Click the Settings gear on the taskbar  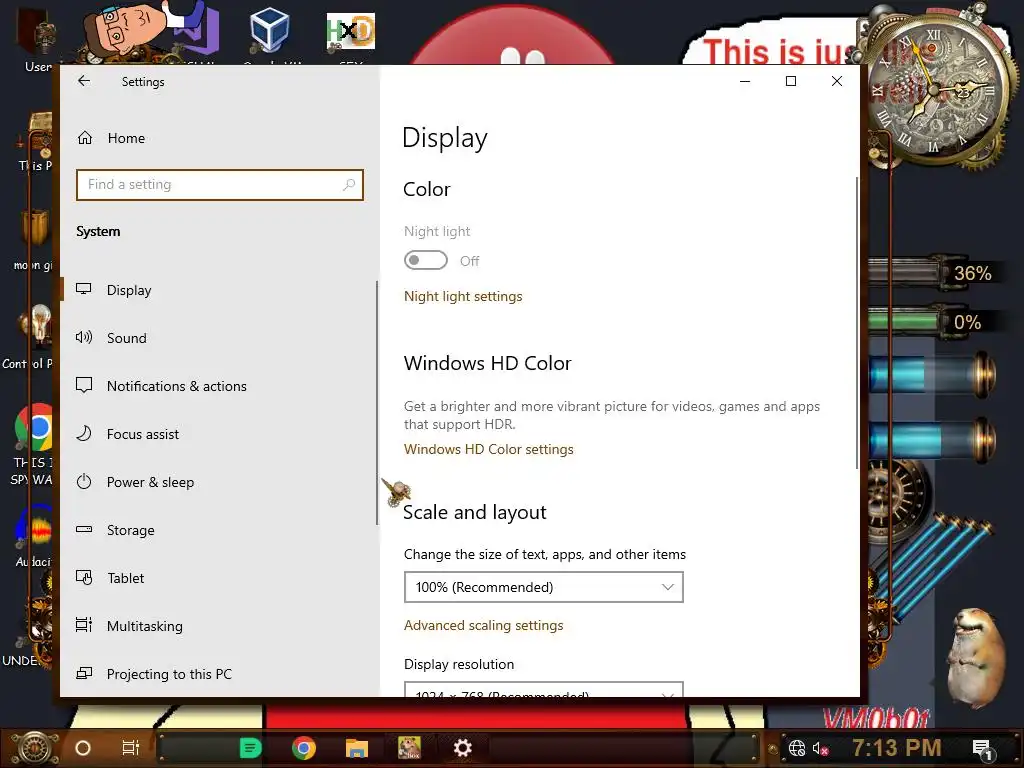tap(462, 748)
